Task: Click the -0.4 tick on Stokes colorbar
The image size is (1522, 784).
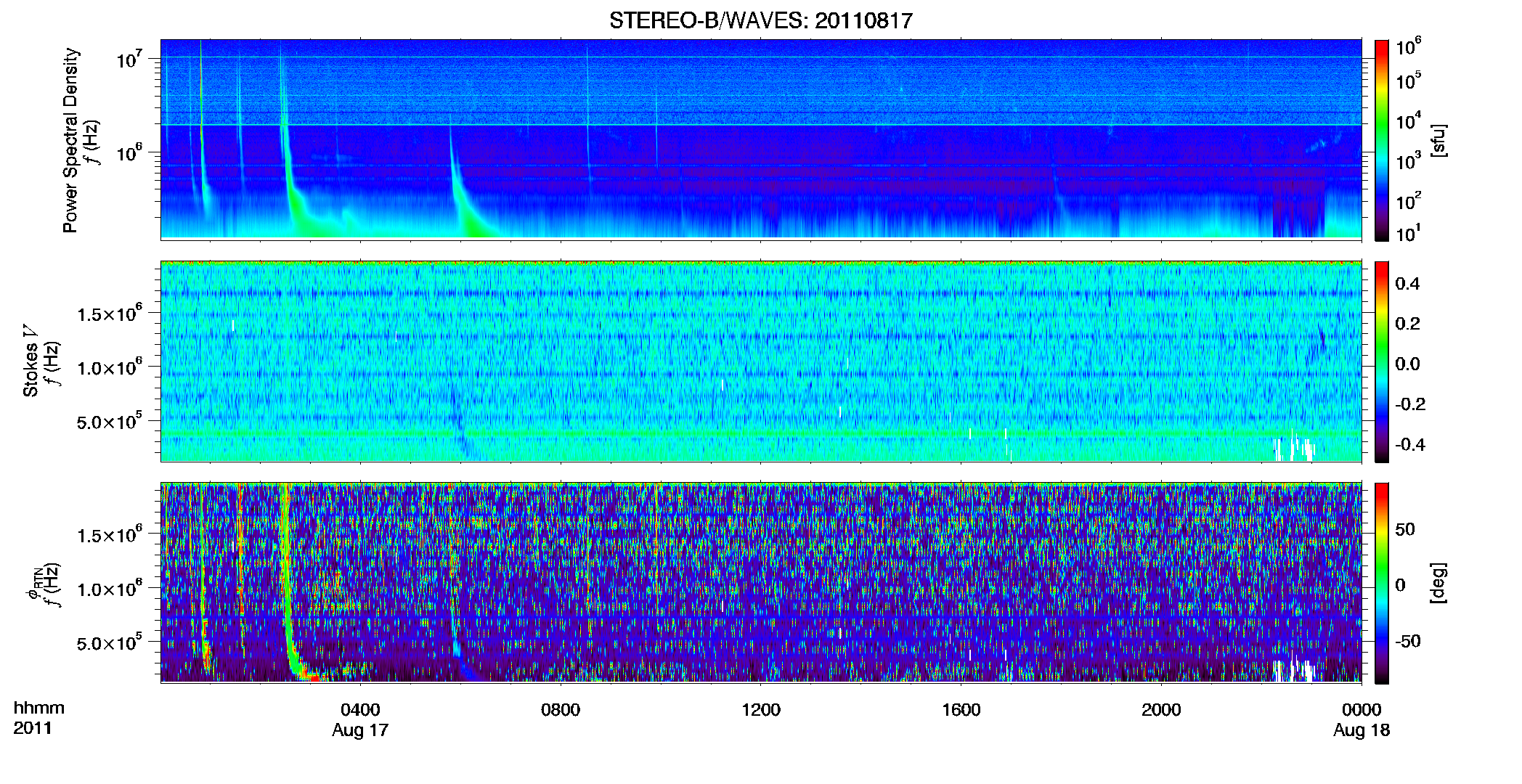Action: [1410, 444]
